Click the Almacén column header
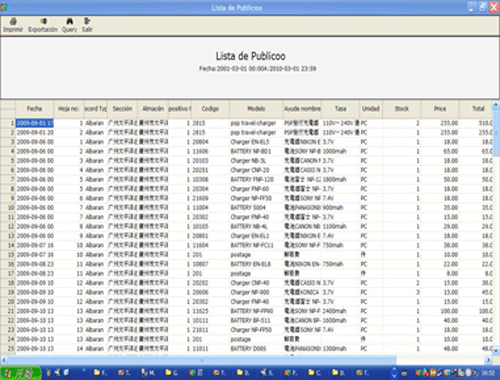This screenshot has width=500, height=380. 153,109
